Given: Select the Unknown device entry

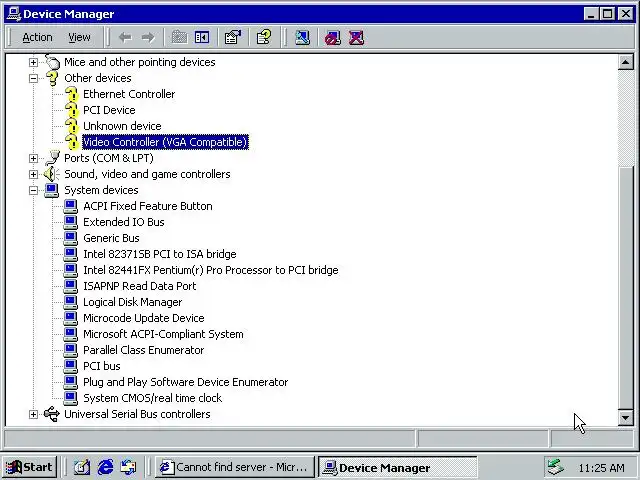Looking at the screenshot, I should [122, 126].
